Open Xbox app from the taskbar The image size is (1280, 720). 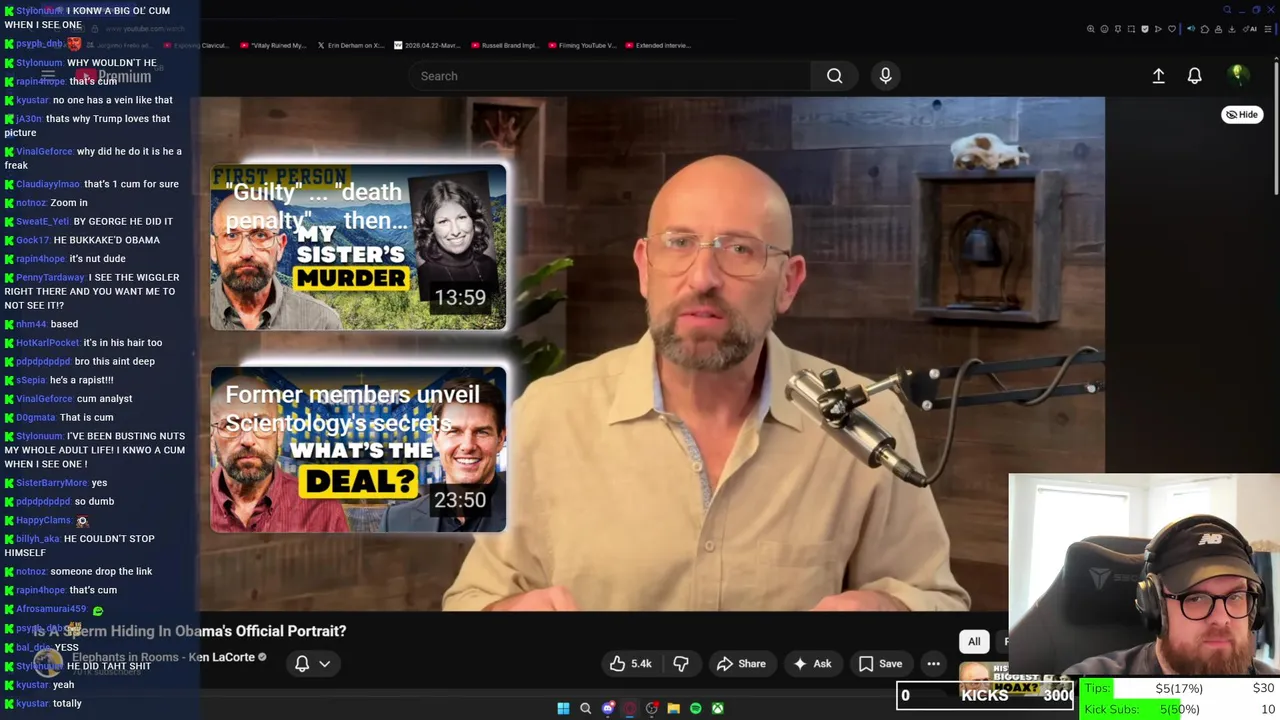717,708
